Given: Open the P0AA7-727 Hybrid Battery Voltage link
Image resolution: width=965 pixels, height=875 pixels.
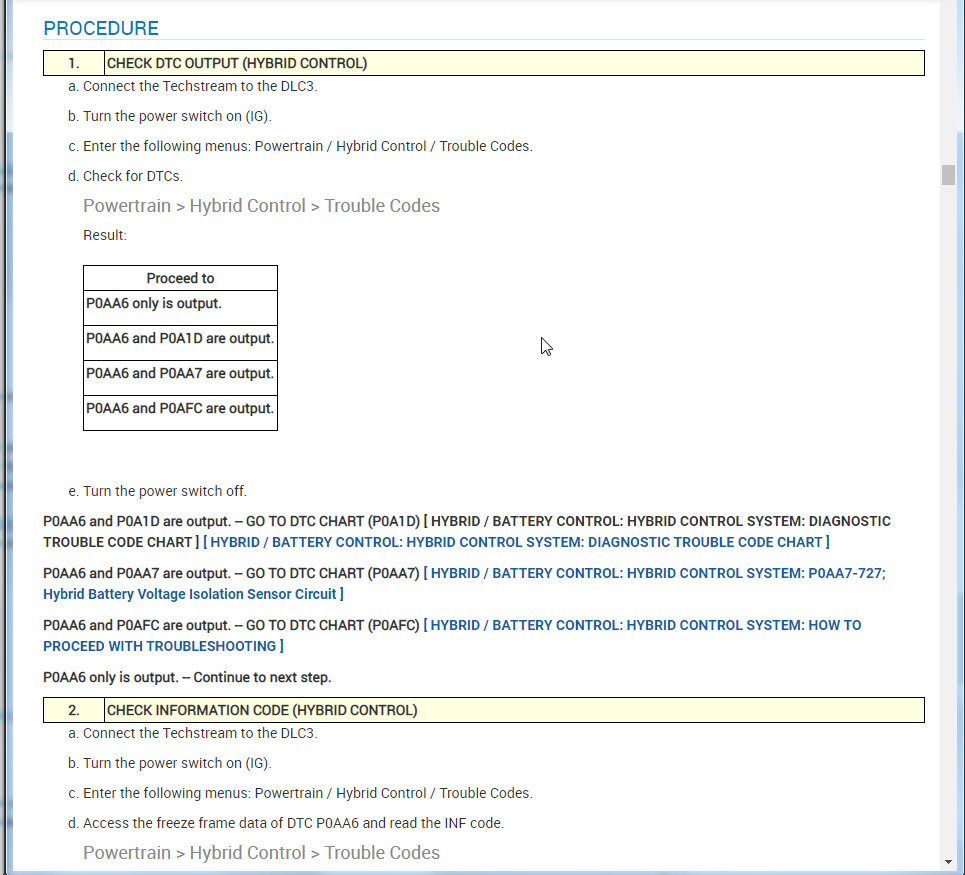Looking at the screenshot, I should (x=464, y=583).
